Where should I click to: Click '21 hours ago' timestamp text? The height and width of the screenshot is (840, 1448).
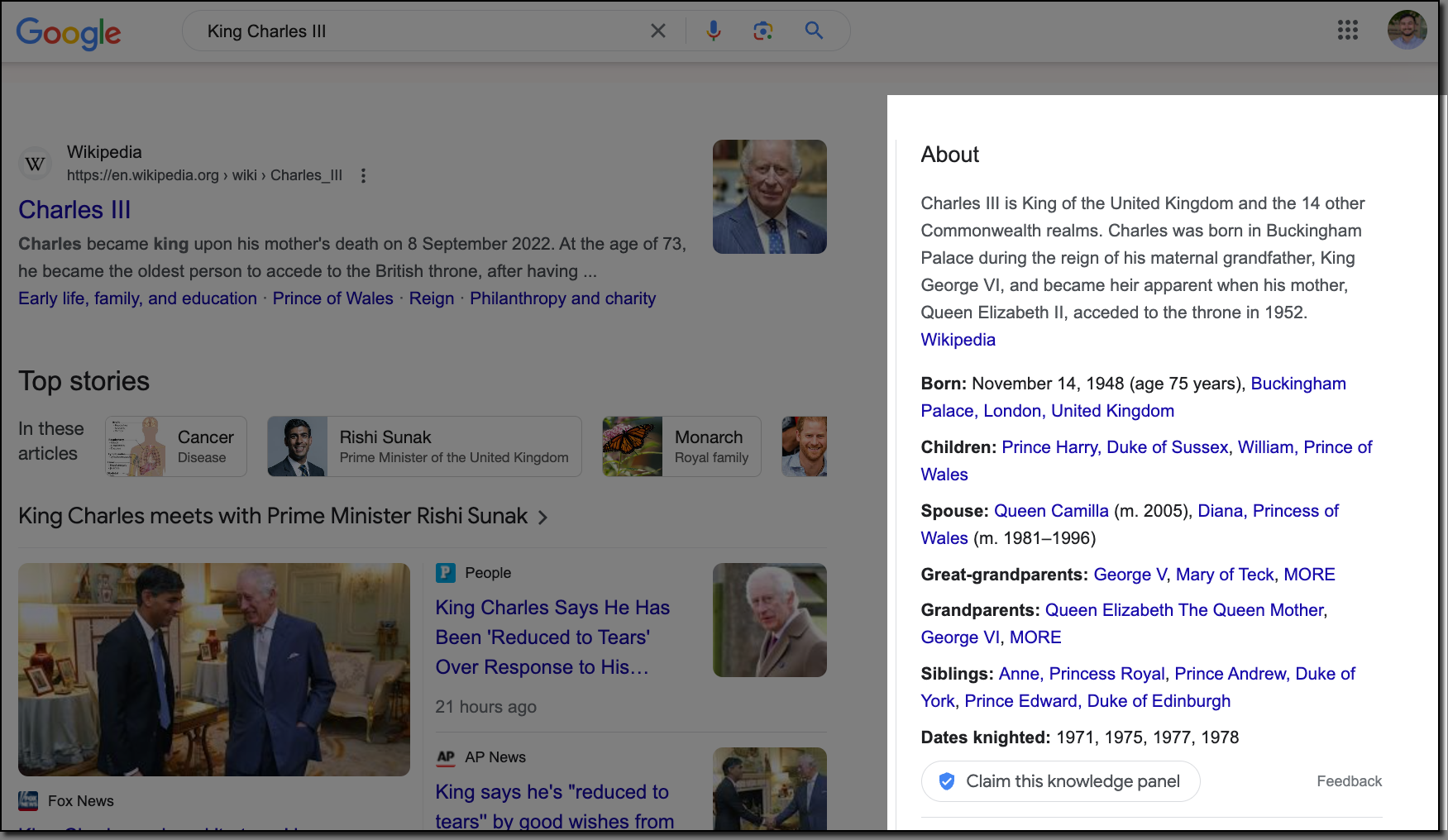pos(486,707)
